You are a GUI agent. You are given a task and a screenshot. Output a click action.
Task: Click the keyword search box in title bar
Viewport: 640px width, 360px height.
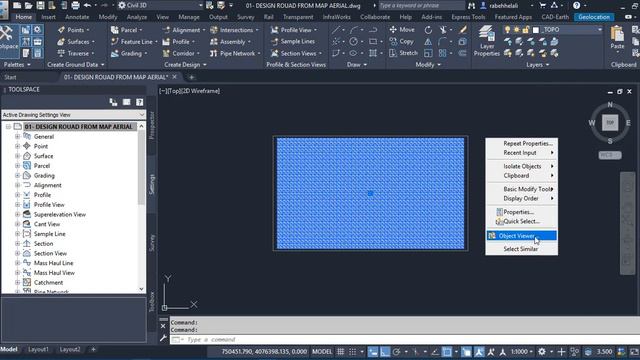tap(421, 5)
